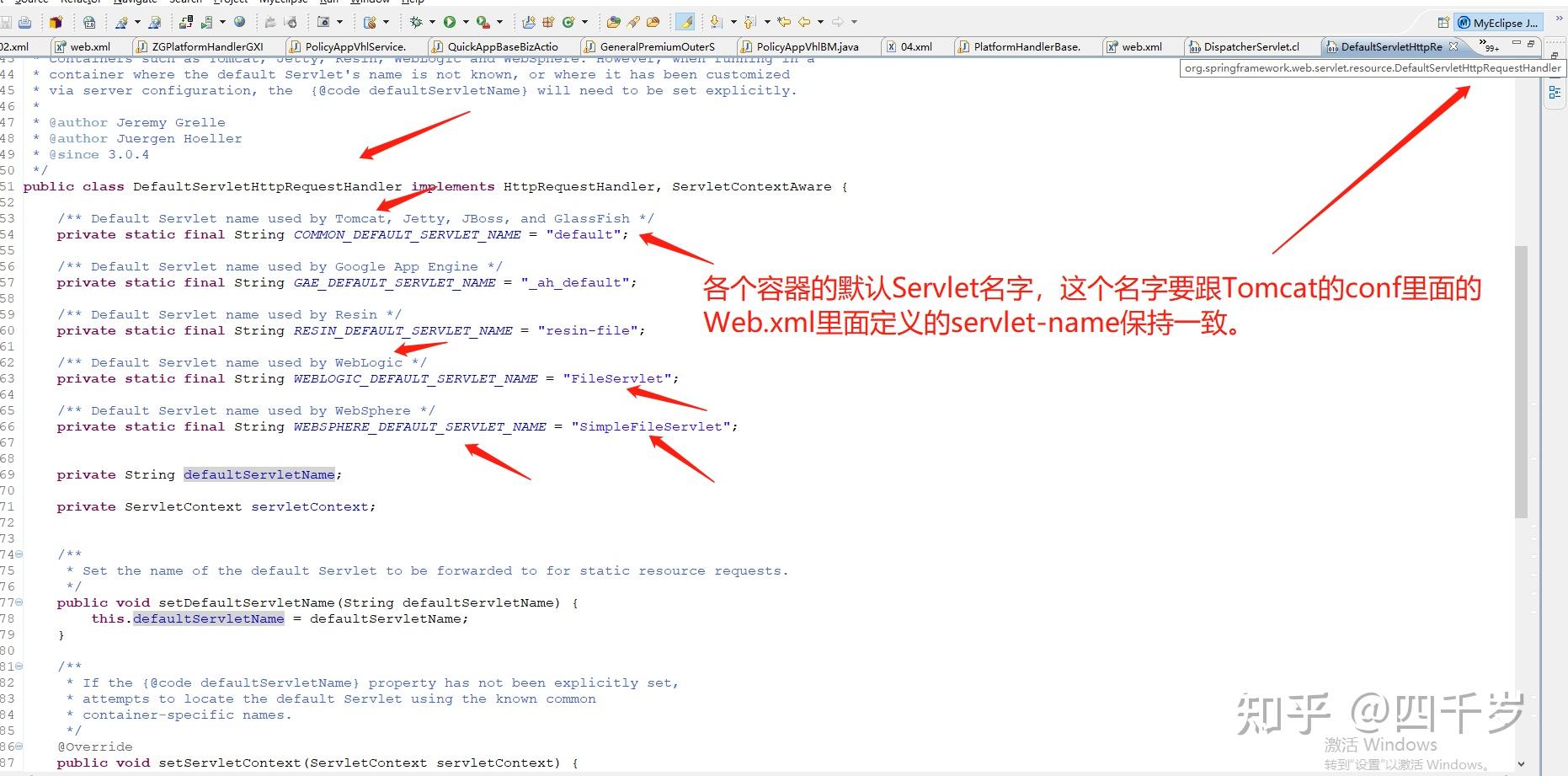Click the highlighted defaultServletName field declaration
Screen dimensions: 1568x776
click(259, 475)
